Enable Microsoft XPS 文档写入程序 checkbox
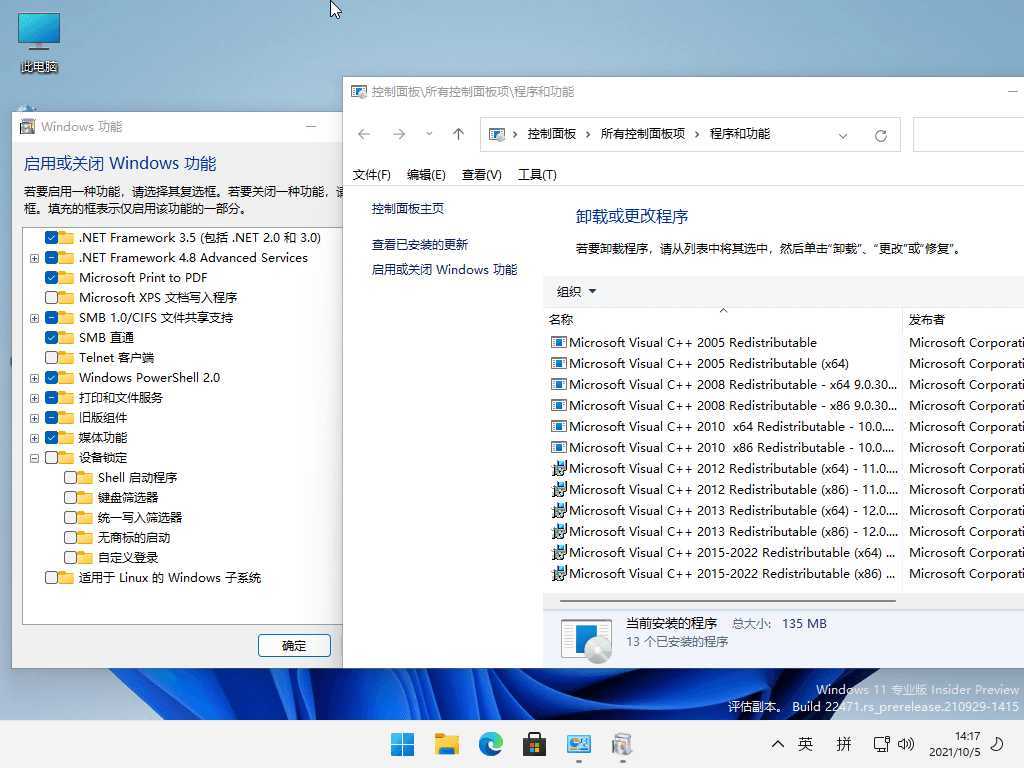 coord(52,298)
